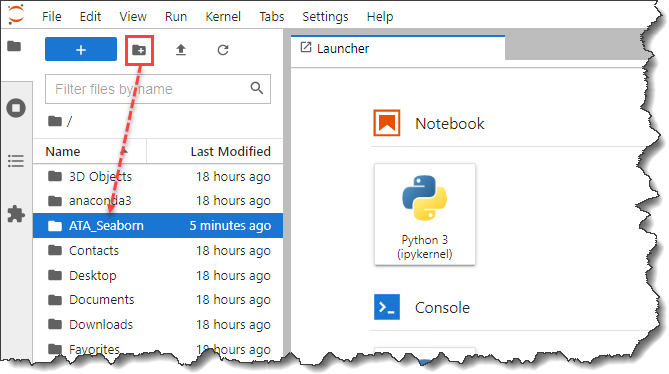This screenshot has width=669, height=374.
Task: Click Documents row's '18 hours ago' timestamp
Action: coord(233,300)
